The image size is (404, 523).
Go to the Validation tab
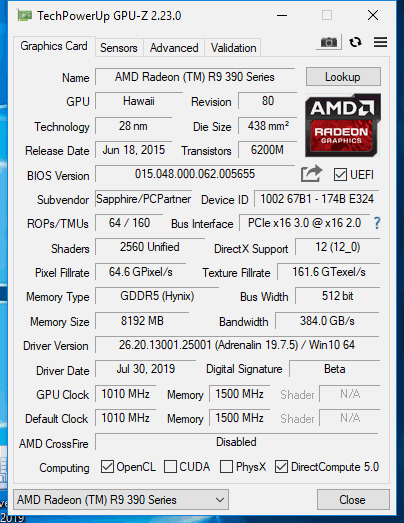tap(234, 48)
